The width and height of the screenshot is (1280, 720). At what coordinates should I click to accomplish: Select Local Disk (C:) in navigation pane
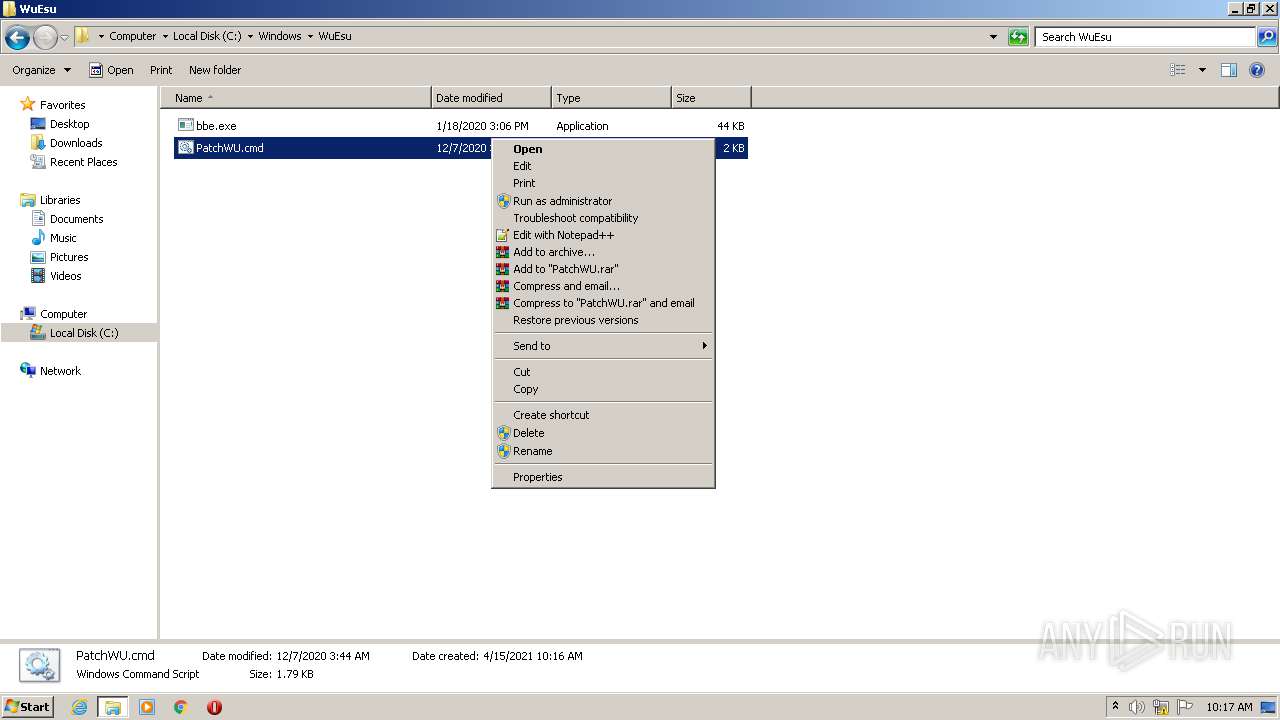[79, 333]
